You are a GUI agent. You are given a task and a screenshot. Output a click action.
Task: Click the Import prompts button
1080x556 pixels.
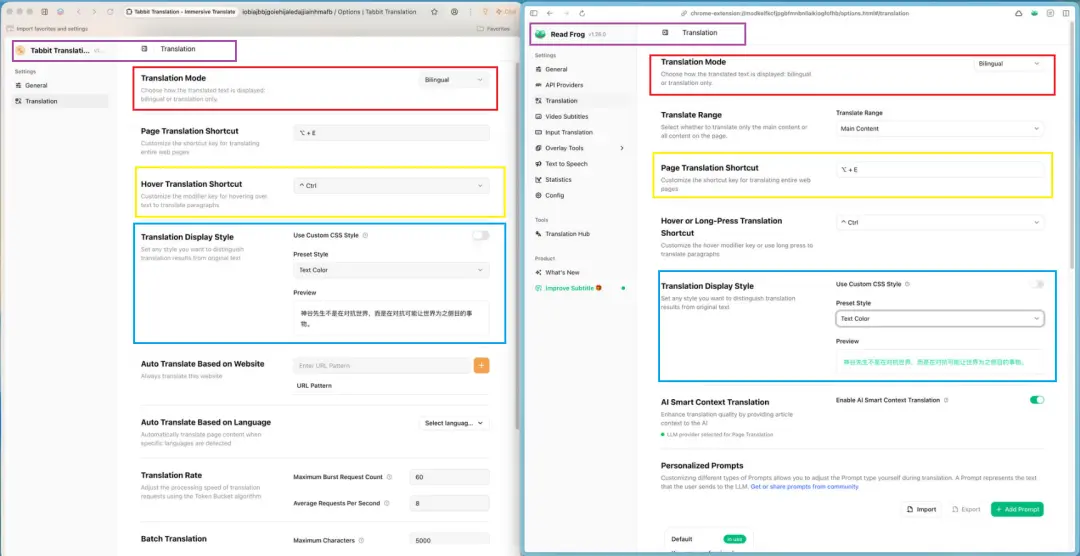[x=921, y=509]
